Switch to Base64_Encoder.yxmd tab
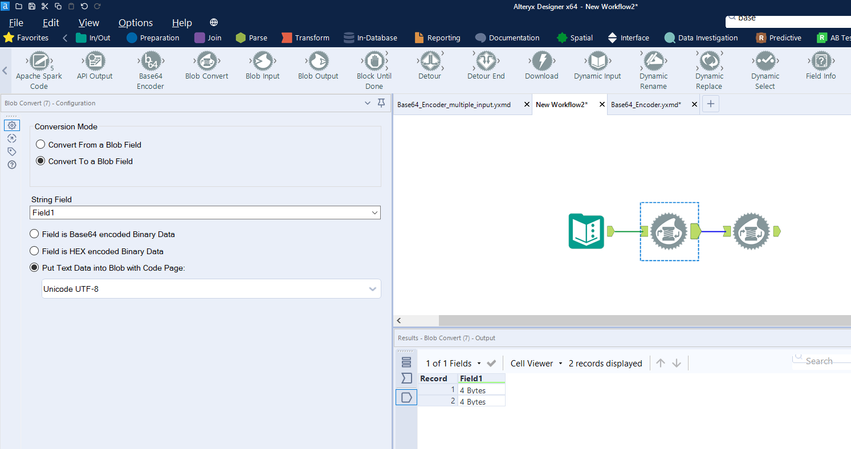 [x=646, y=105]
